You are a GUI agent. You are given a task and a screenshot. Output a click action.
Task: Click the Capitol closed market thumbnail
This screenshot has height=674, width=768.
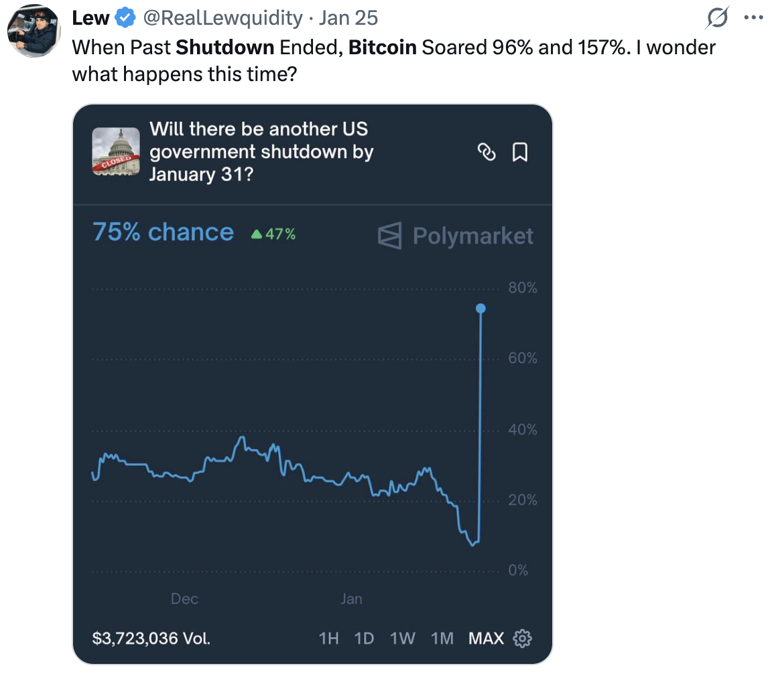[x=114, y=152]
